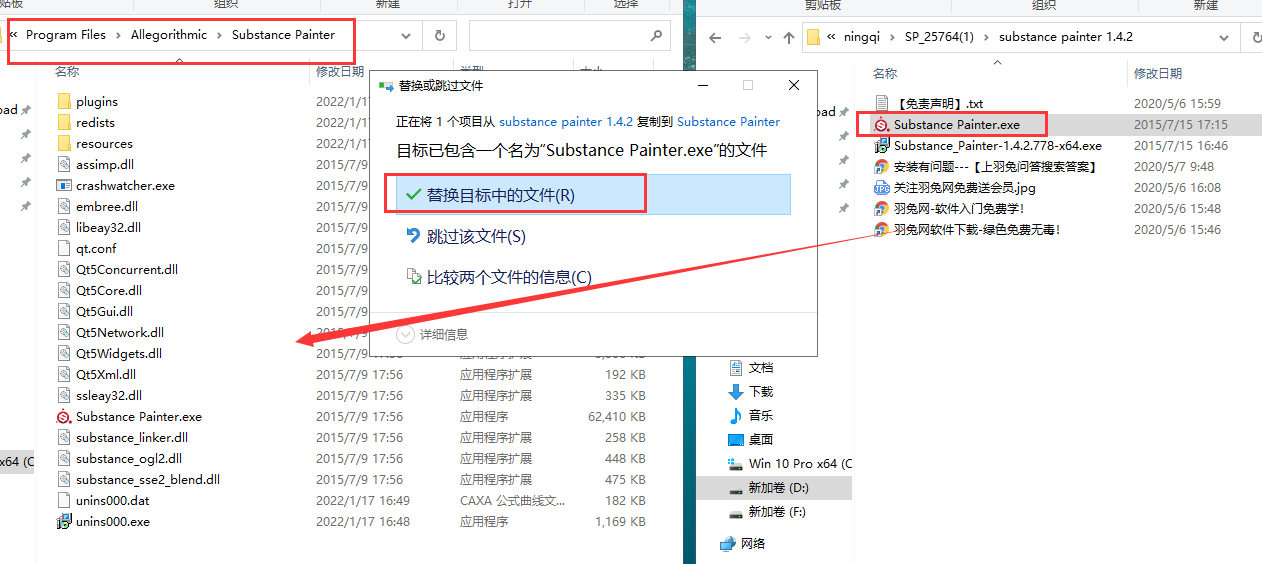The width and height of the screenshot is (1262, 564).
Task: Select the unins000.exe installer icon
Action: tap(64, 521)
